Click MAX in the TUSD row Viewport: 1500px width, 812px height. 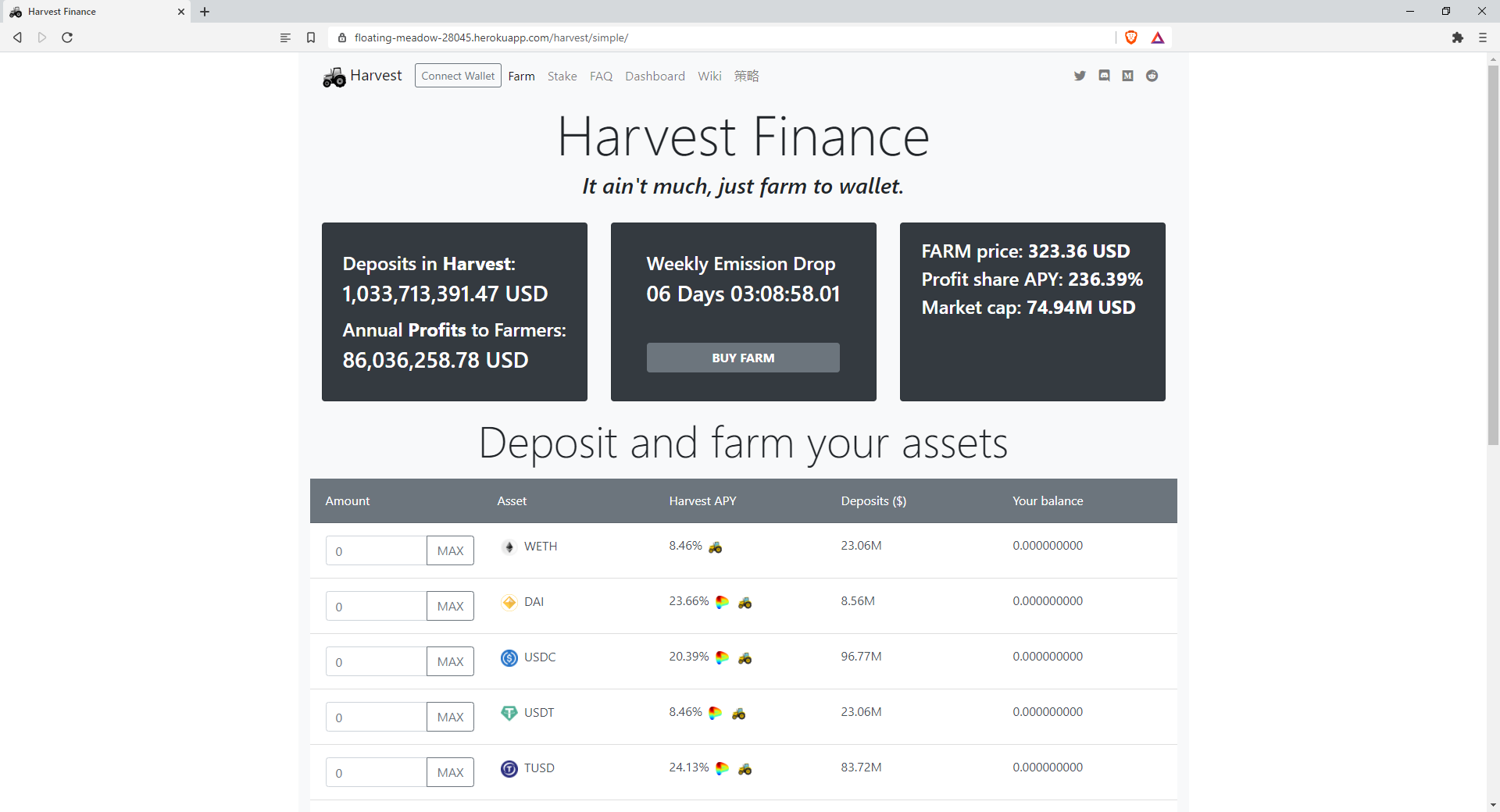450,772
